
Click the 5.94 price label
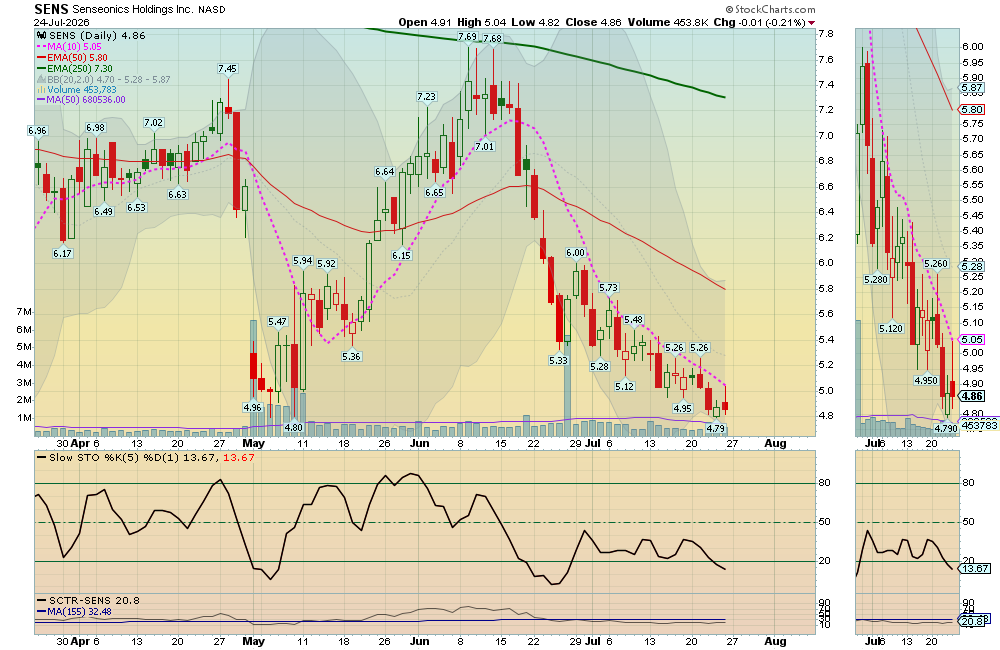tap(303, 260)
